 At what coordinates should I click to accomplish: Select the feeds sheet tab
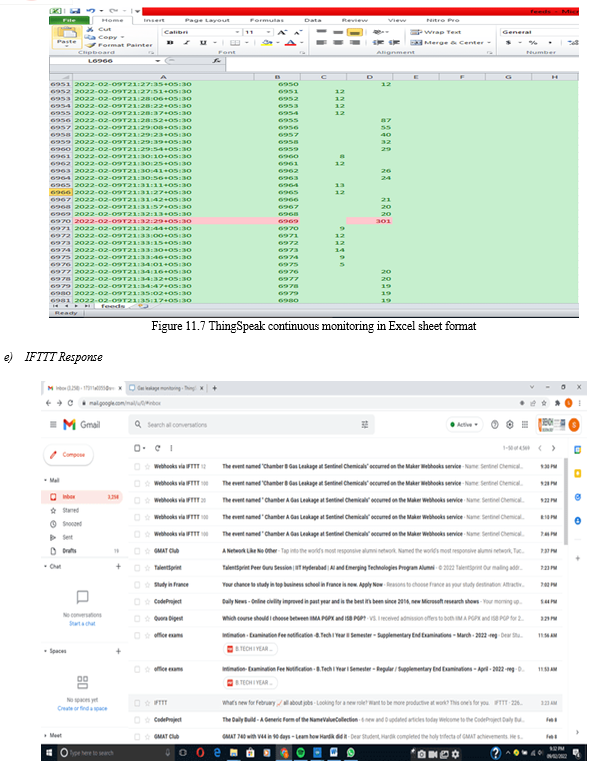pos(113,306)
